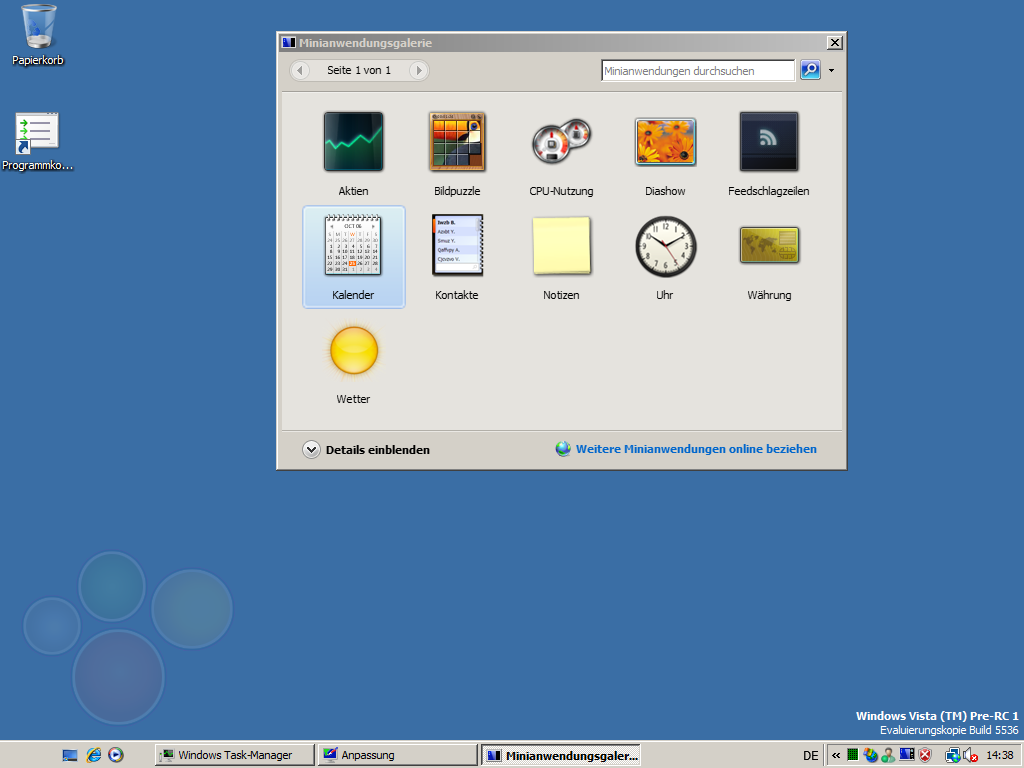Select the Wetter sun gadget
The image size is (1024, 768).
click(x=353, y=351)
